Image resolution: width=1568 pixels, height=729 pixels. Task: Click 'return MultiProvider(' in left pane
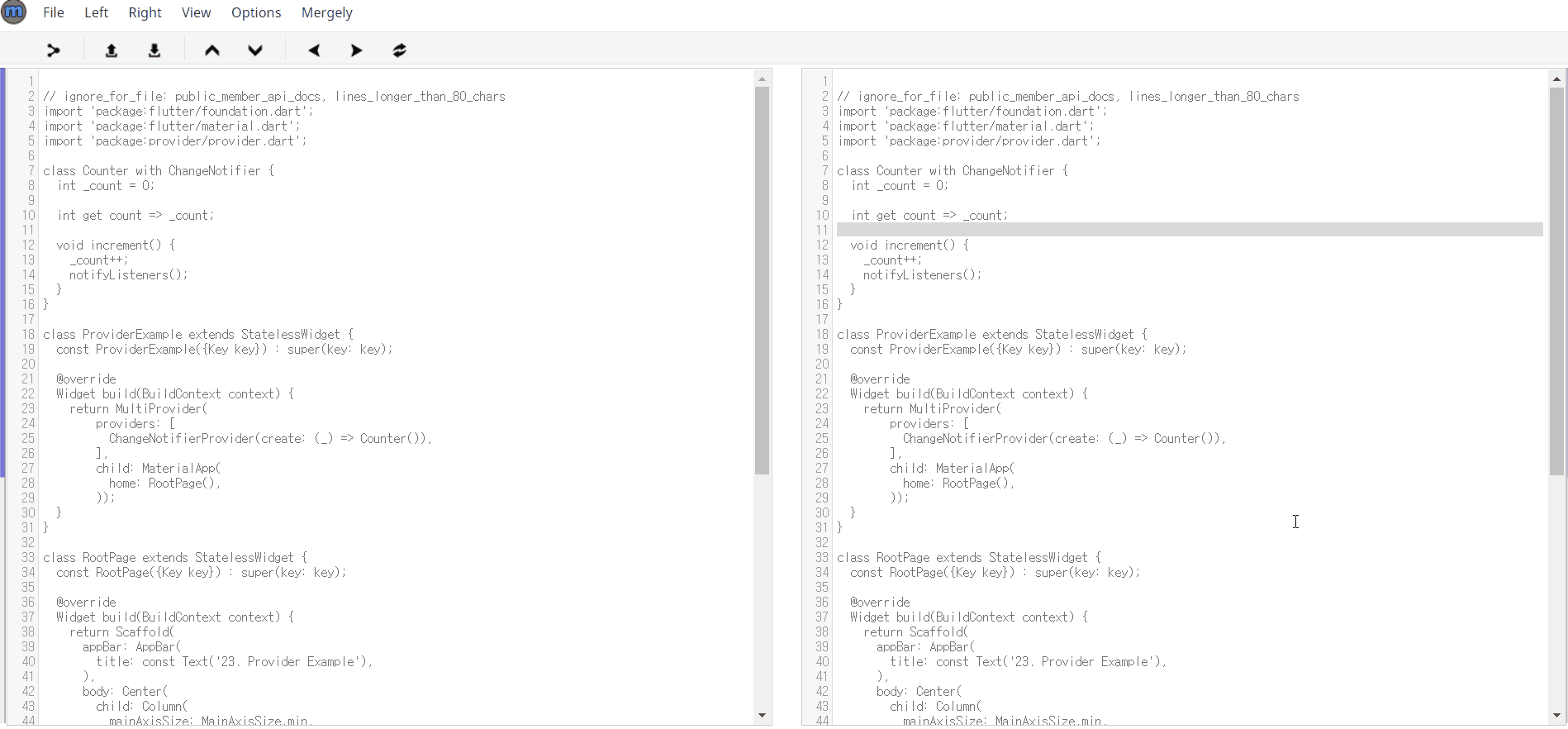(139, 408)
